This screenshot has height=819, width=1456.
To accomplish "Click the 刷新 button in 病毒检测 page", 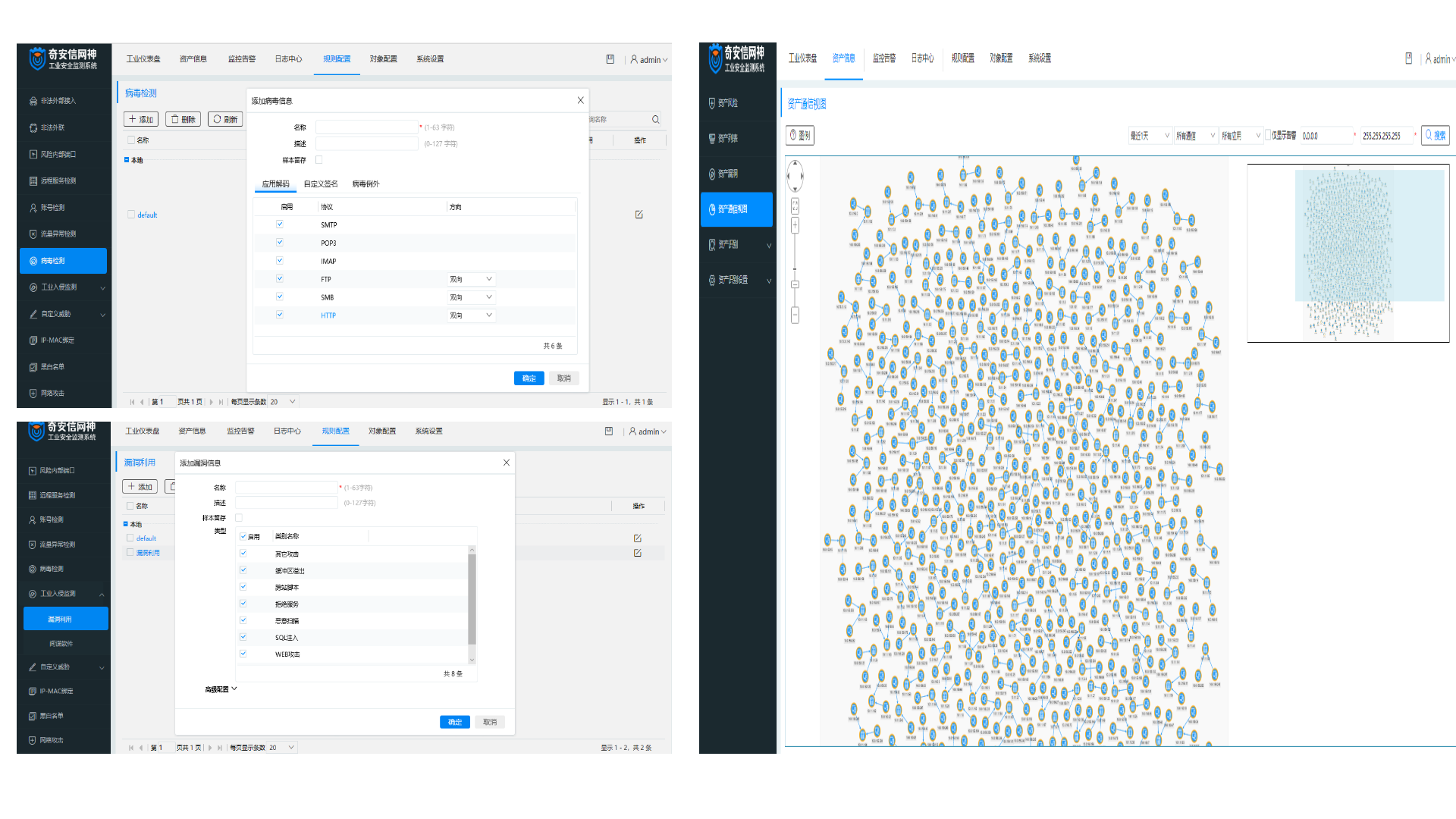I will click(x=225, y=120).
